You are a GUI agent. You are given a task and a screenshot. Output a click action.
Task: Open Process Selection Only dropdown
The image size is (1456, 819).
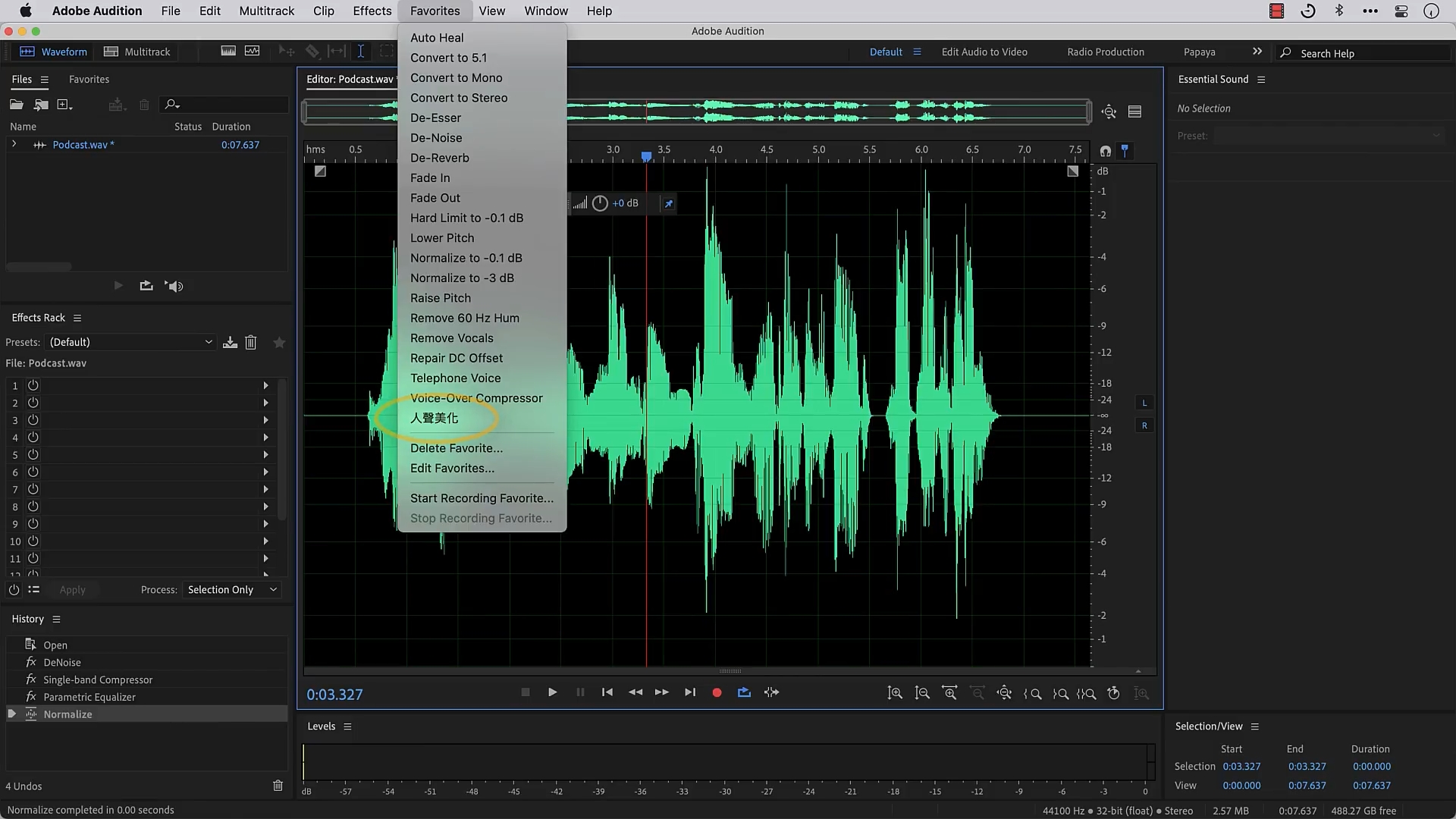pos(231,590)
